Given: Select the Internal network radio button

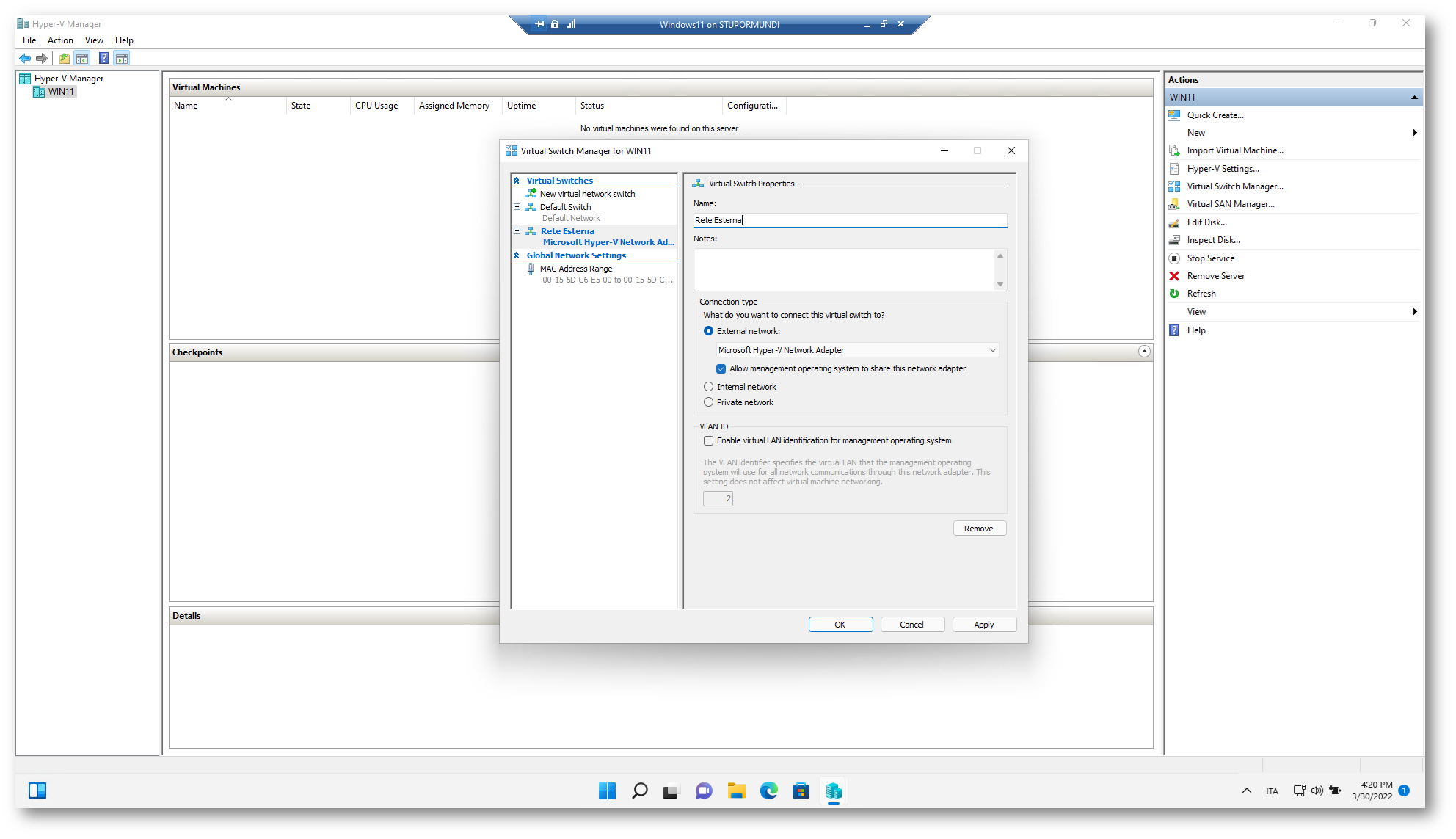Looking at the screenshot, I should tap(708, 387).
